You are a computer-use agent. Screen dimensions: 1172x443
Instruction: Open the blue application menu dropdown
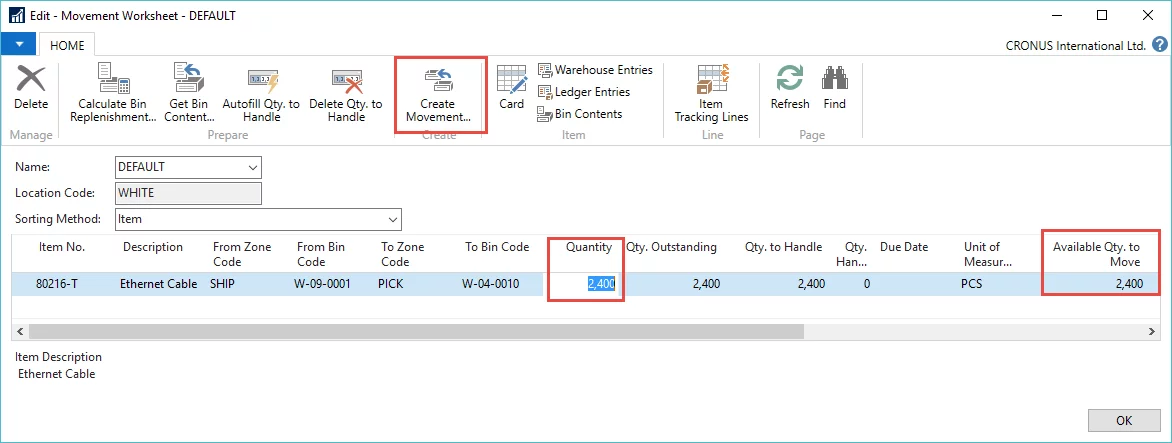(19, 45)
